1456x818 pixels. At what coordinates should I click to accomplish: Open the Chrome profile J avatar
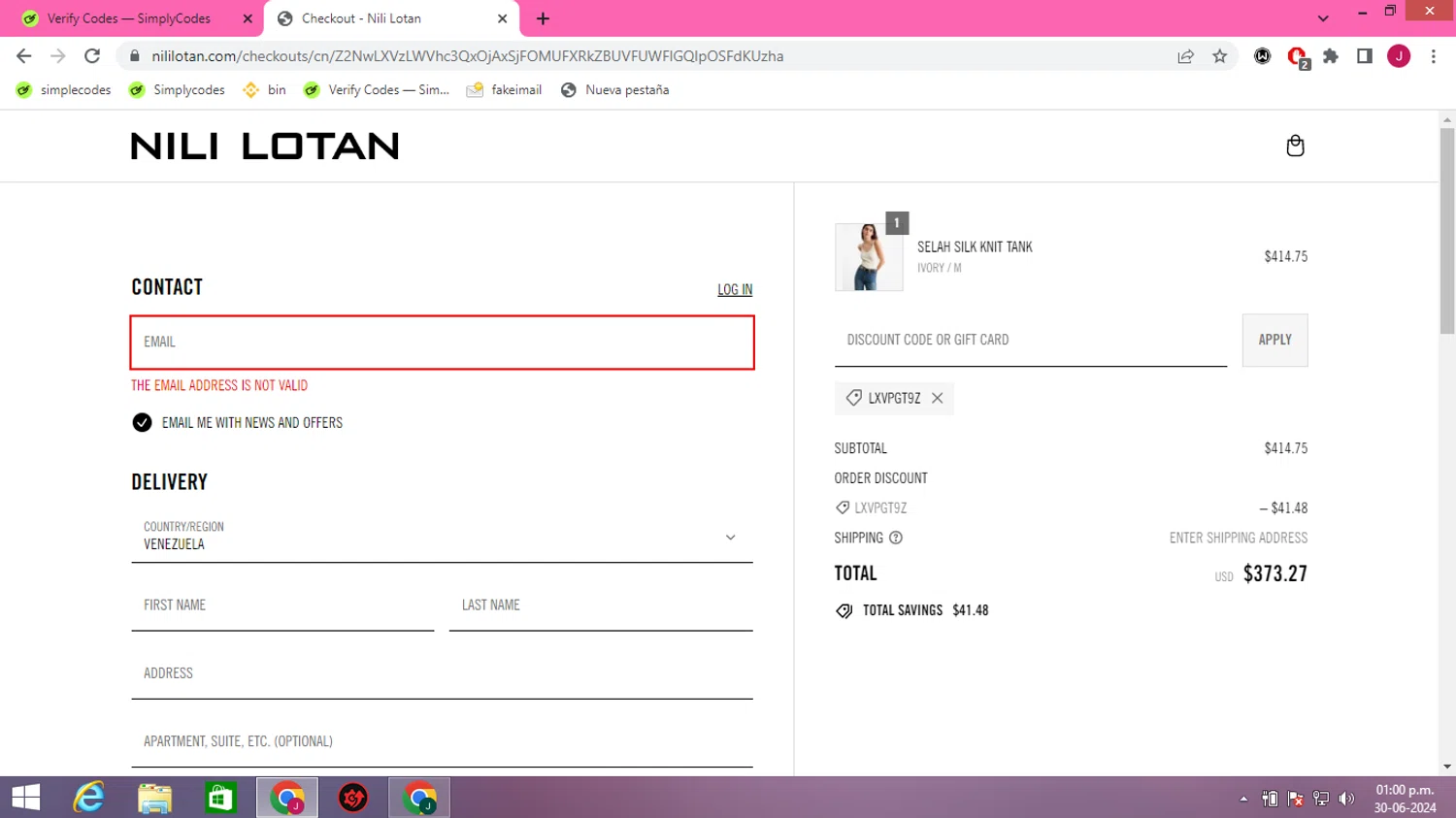tap(1399, 56)
